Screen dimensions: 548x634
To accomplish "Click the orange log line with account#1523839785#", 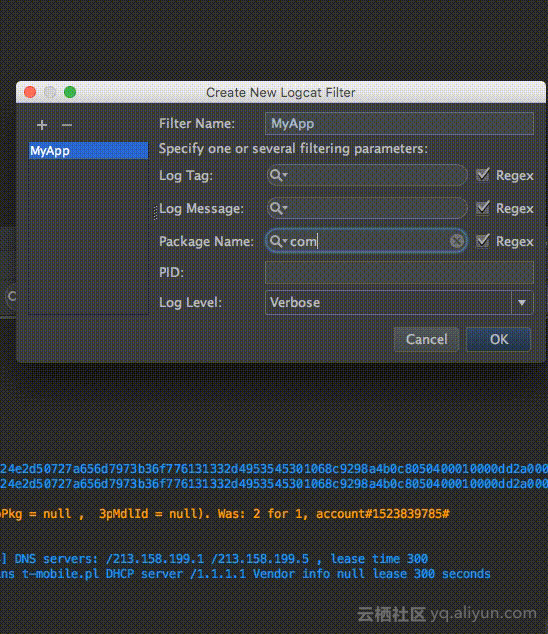I will [225, 514].
